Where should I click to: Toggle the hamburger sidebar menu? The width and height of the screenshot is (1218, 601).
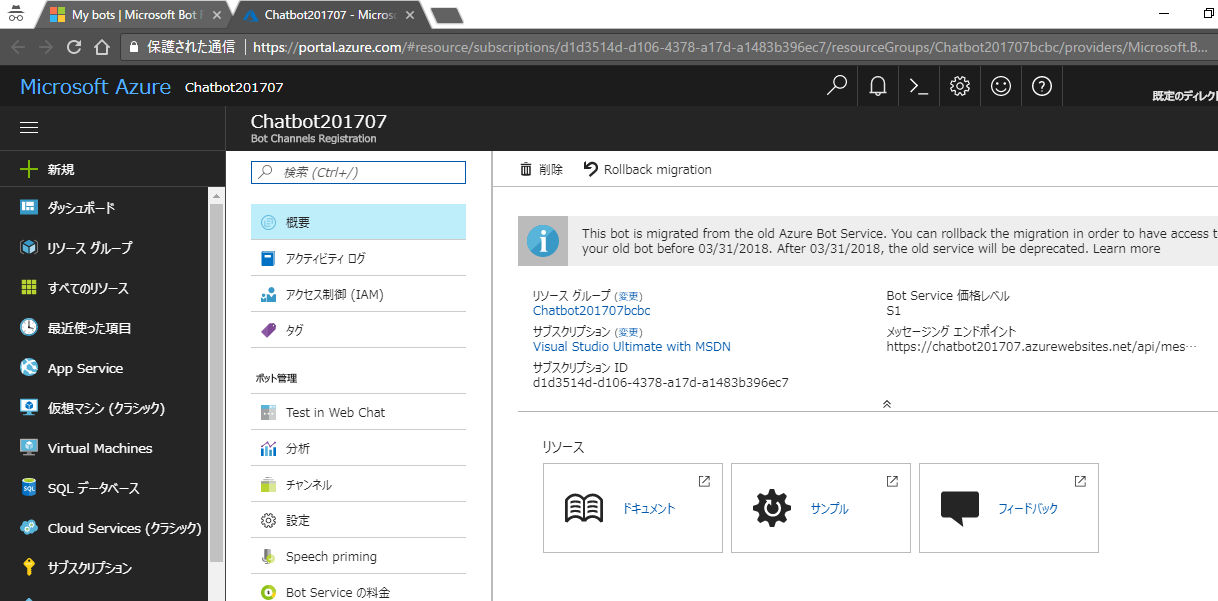pos(29,128)
